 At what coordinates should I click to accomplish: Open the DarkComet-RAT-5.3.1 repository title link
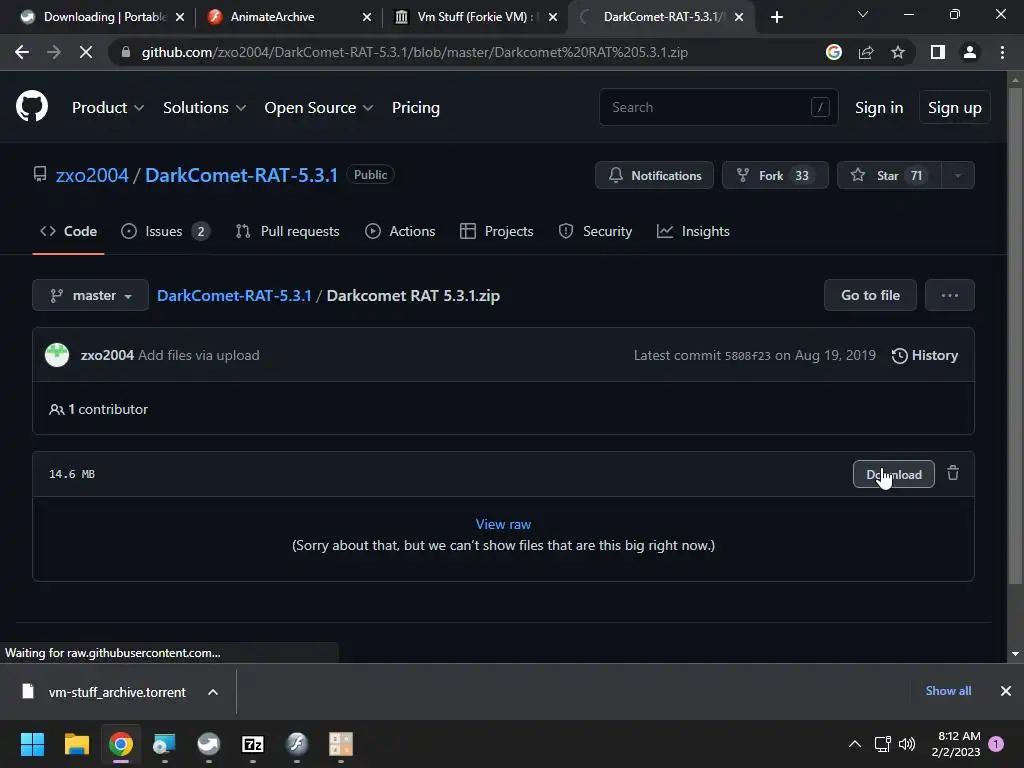click(x=241, y=175)
